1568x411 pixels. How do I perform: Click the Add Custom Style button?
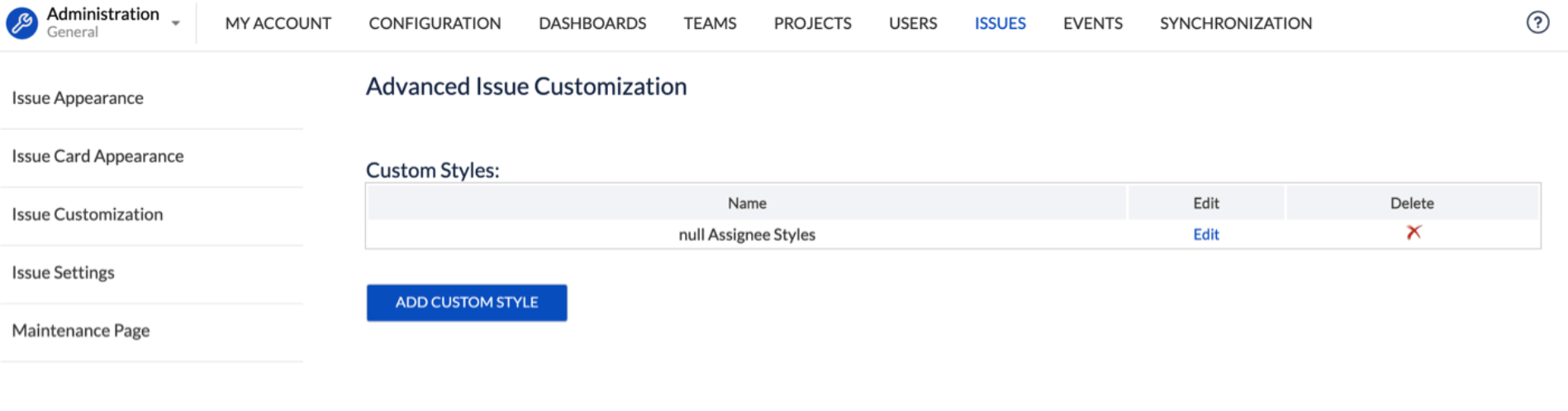click(x=467, y=303)
